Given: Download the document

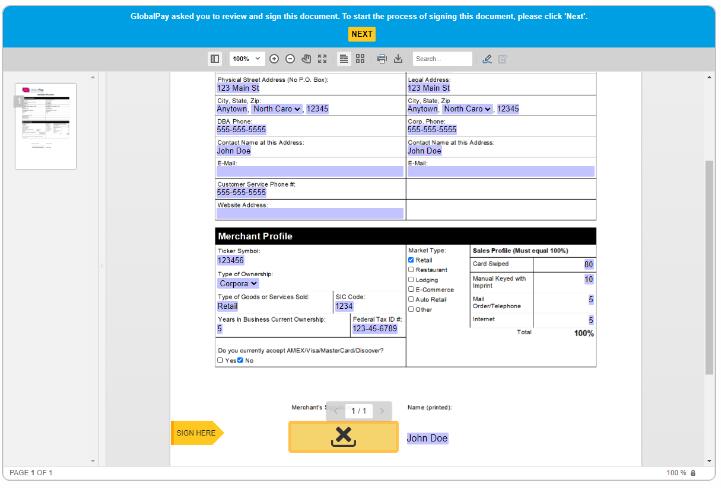Looking at the screenshot, I should [x=398, y=59].
